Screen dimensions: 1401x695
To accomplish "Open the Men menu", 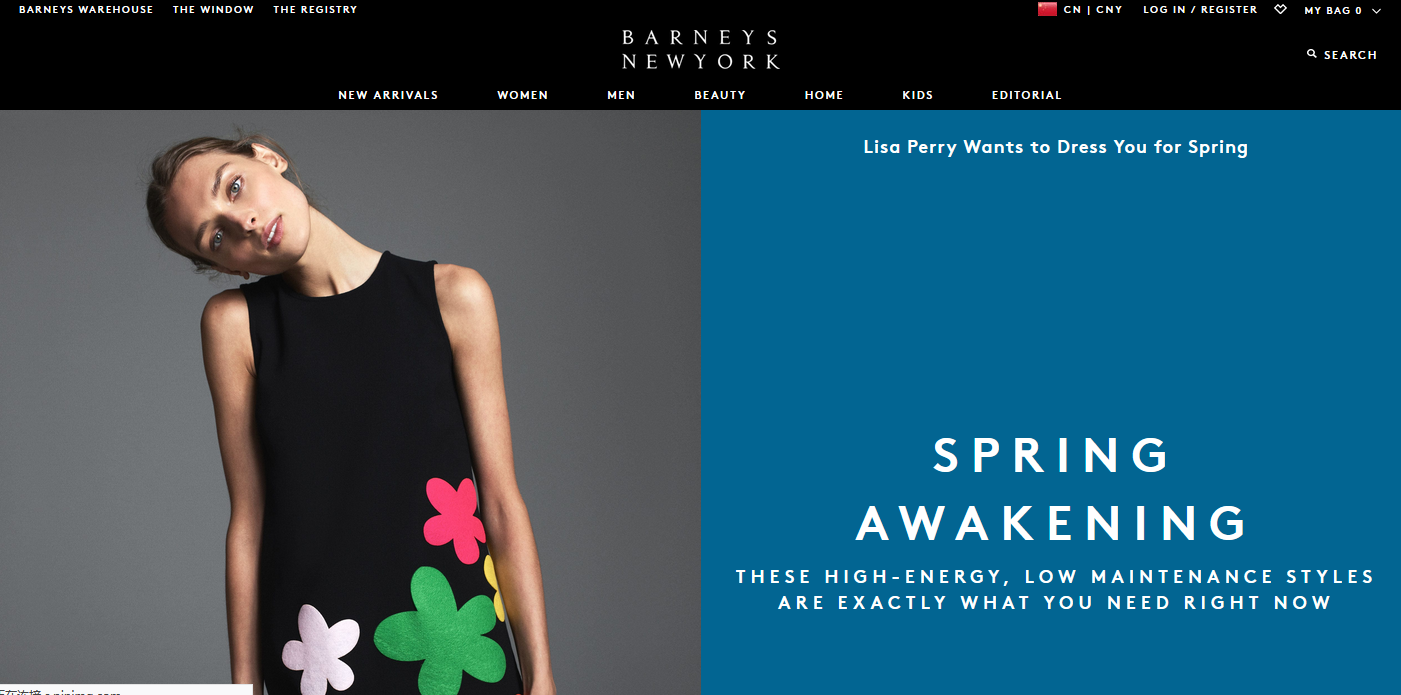I will coord(621,95).
